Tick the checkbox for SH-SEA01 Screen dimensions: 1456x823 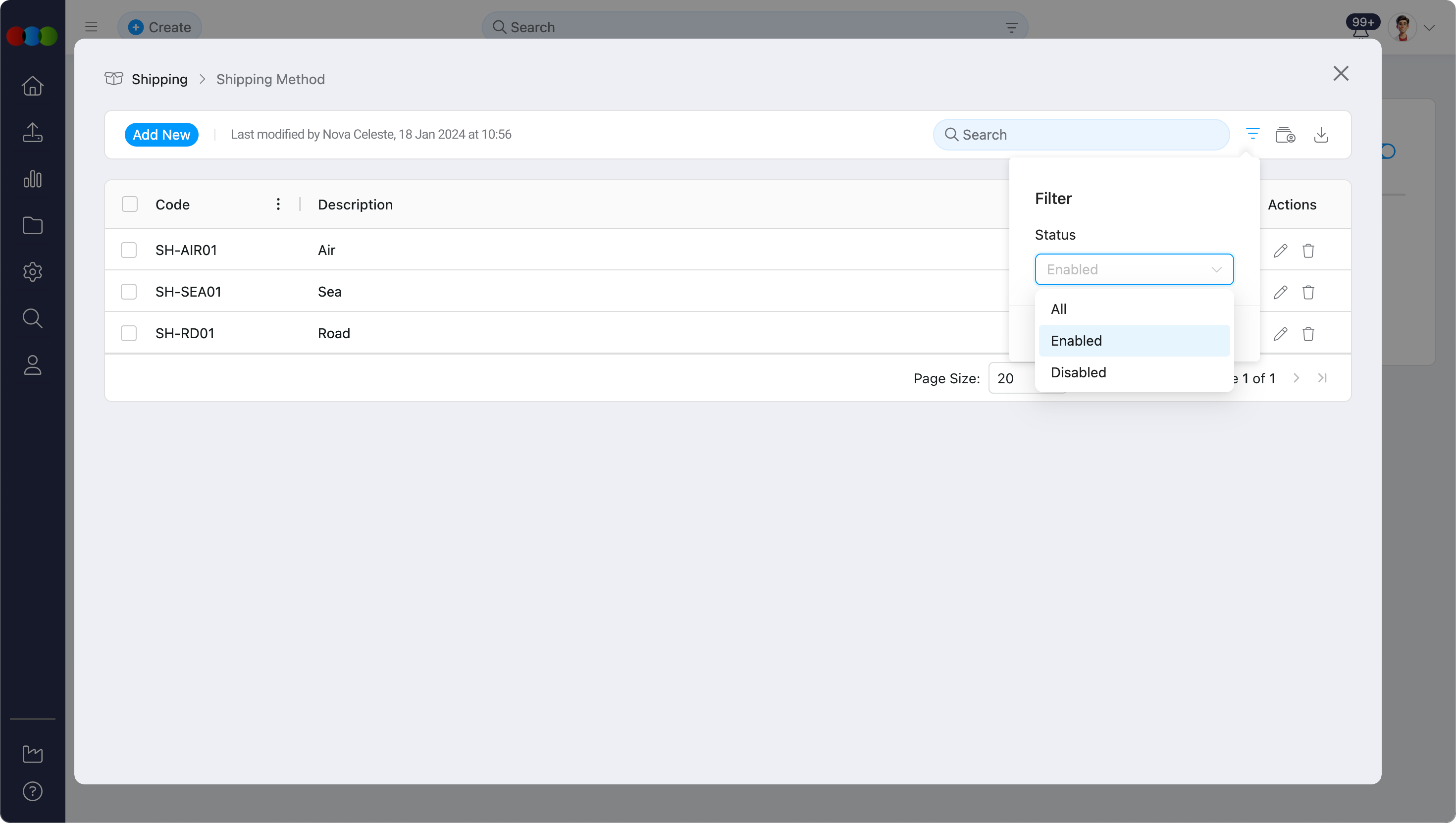point(129,292)
